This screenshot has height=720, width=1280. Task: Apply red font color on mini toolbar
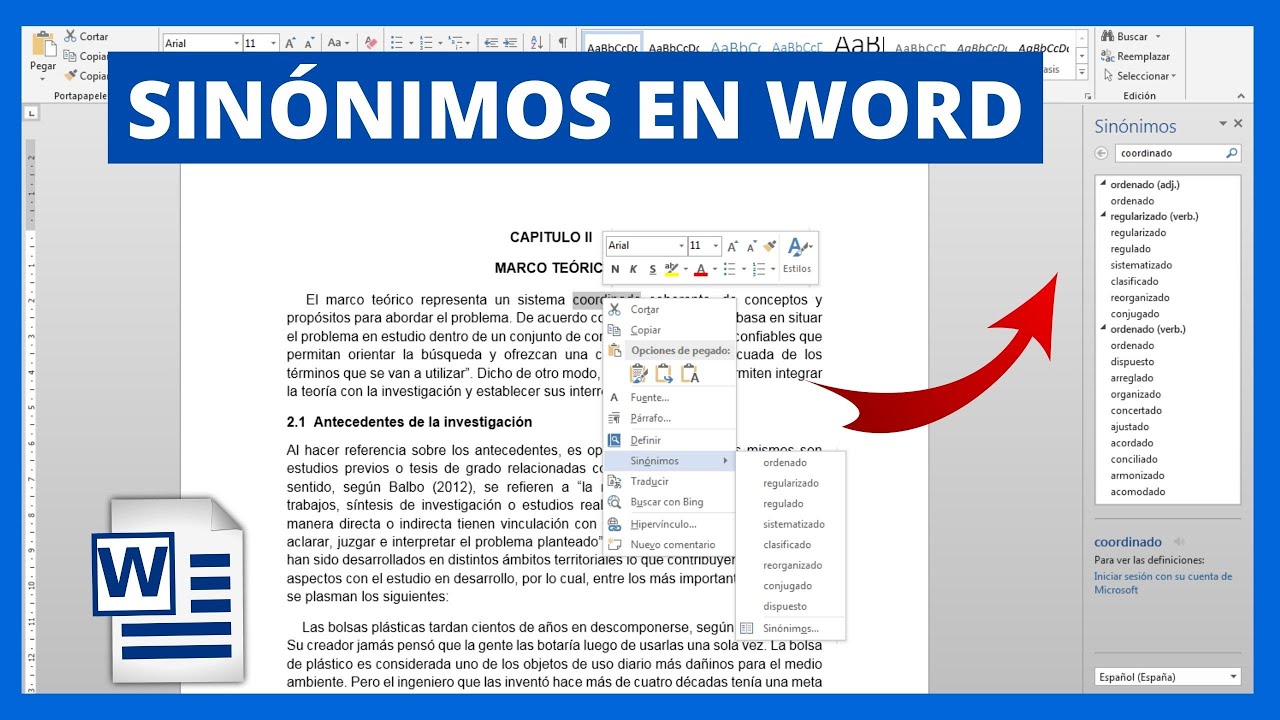click(x=701, y=269)
